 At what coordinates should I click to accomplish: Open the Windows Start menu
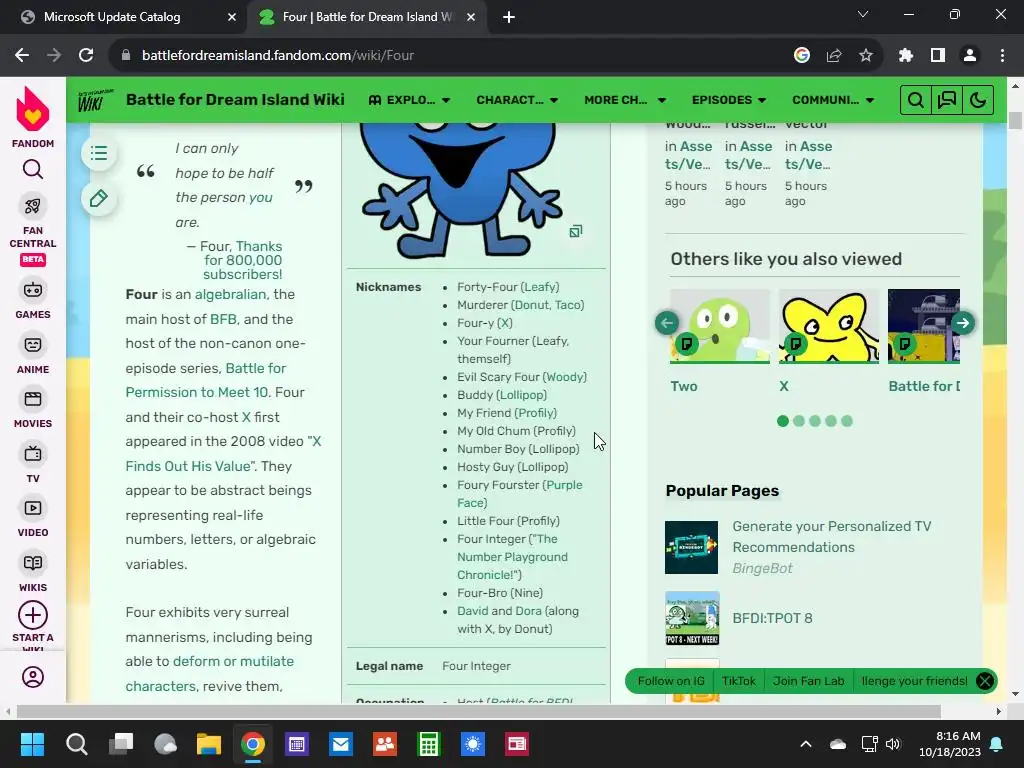click(x=32, y=744)
